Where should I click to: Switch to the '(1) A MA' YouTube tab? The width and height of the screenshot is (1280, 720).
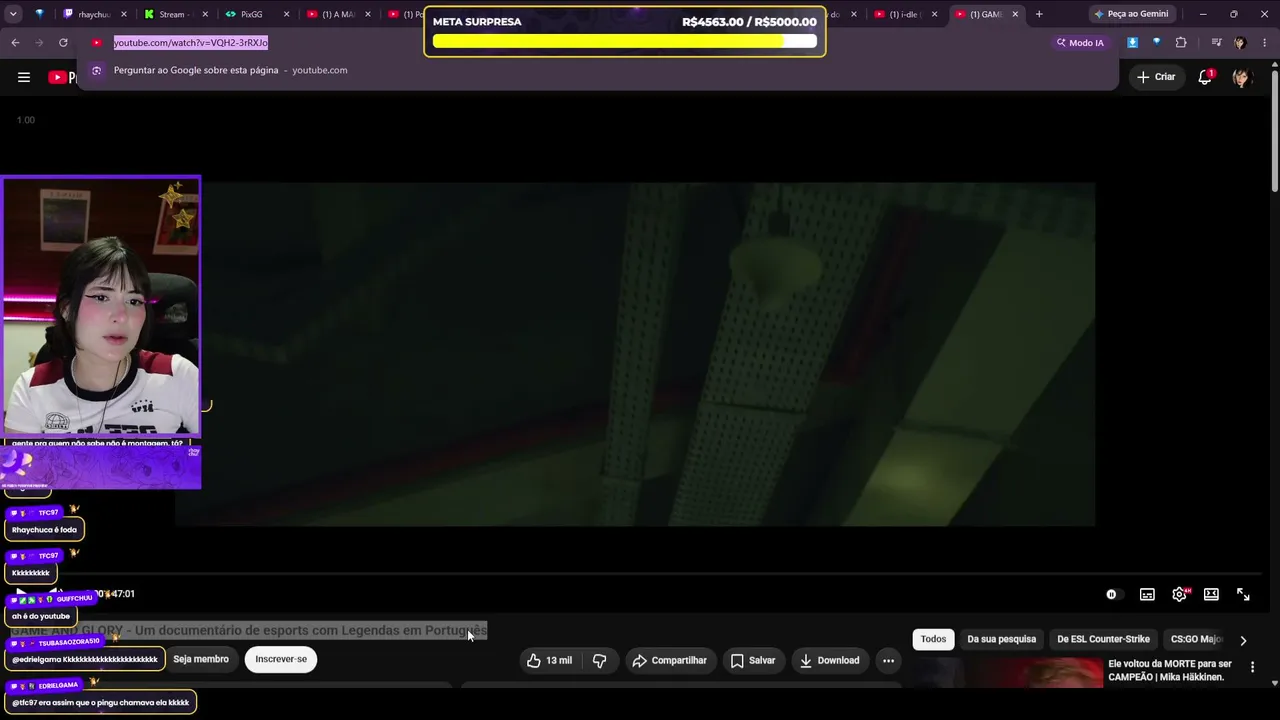[x=337, y=14]
